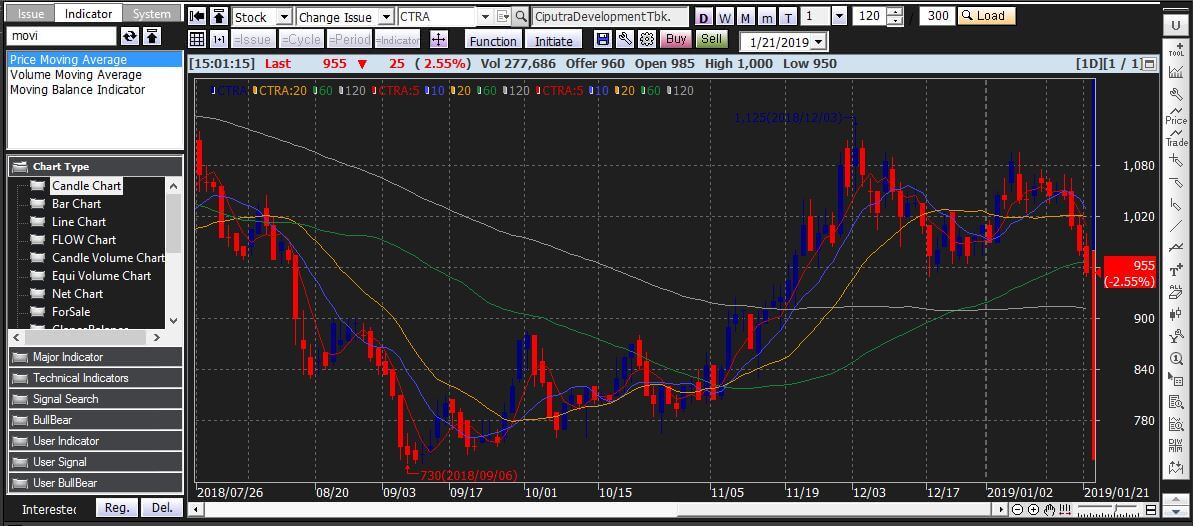Click the zoom 1x magnifier icon
This screenshot has width=1193, height=526.
(x=1176, y=357)
